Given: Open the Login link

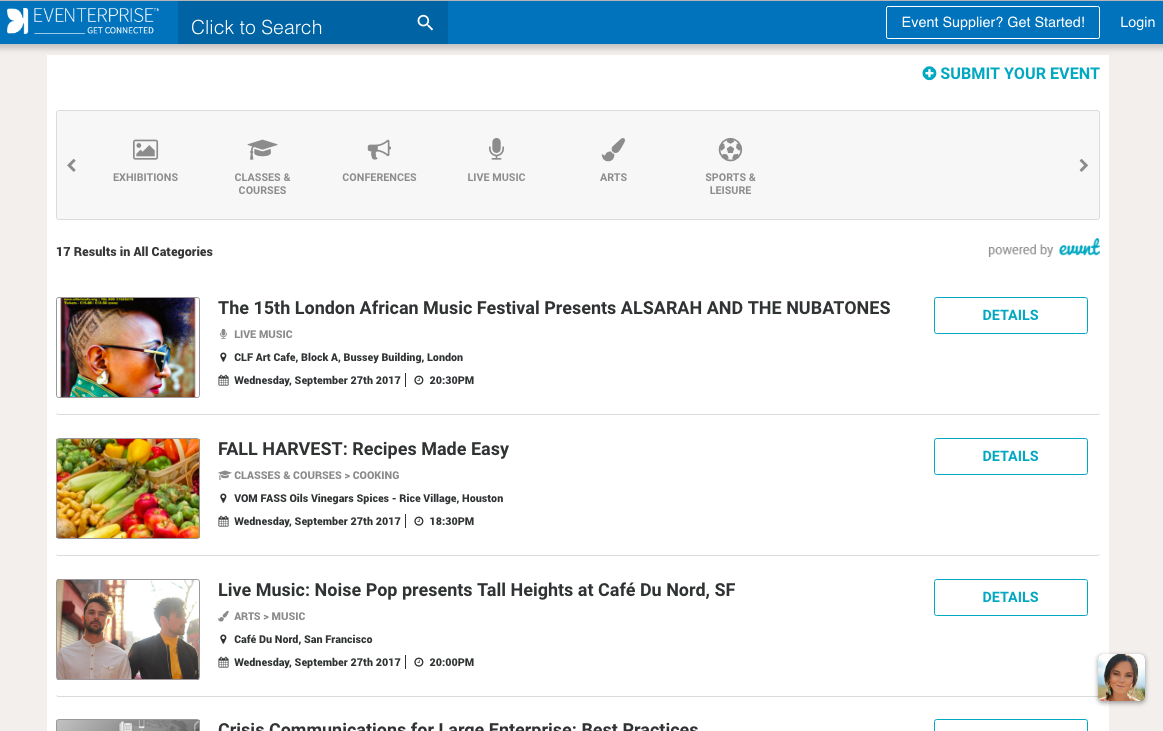Looking at the screenshot, I should (1137, 22).
